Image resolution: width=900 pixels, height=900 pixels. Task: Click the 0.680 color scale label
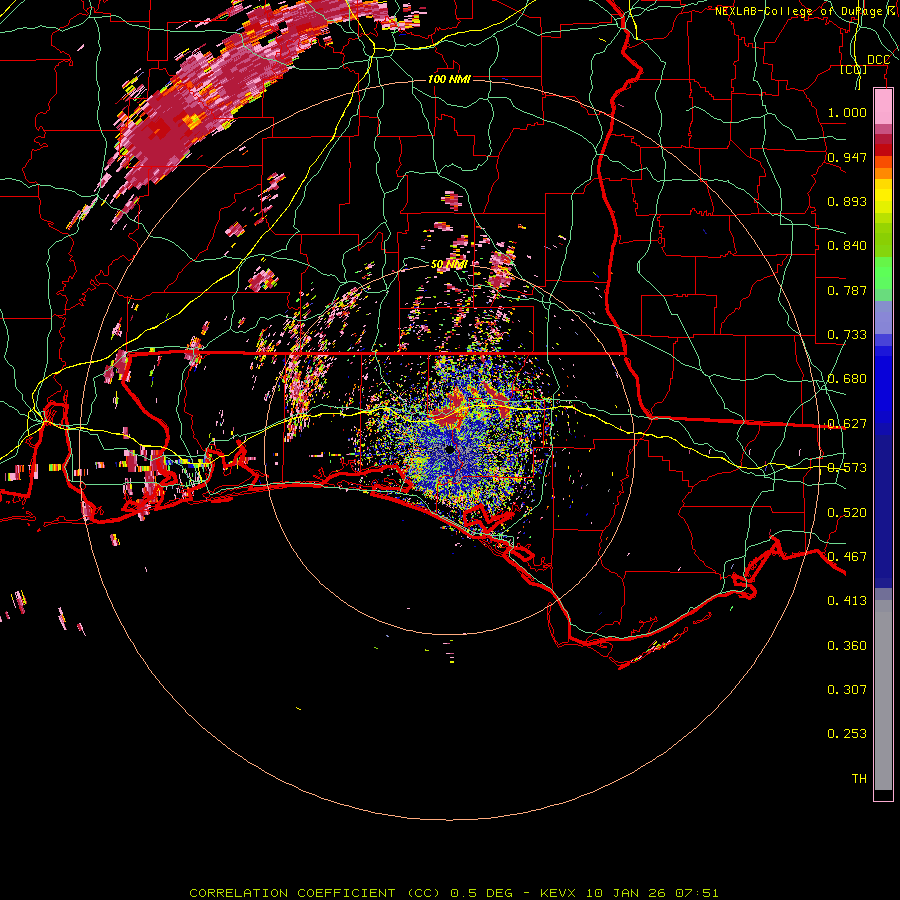point(847,379)
